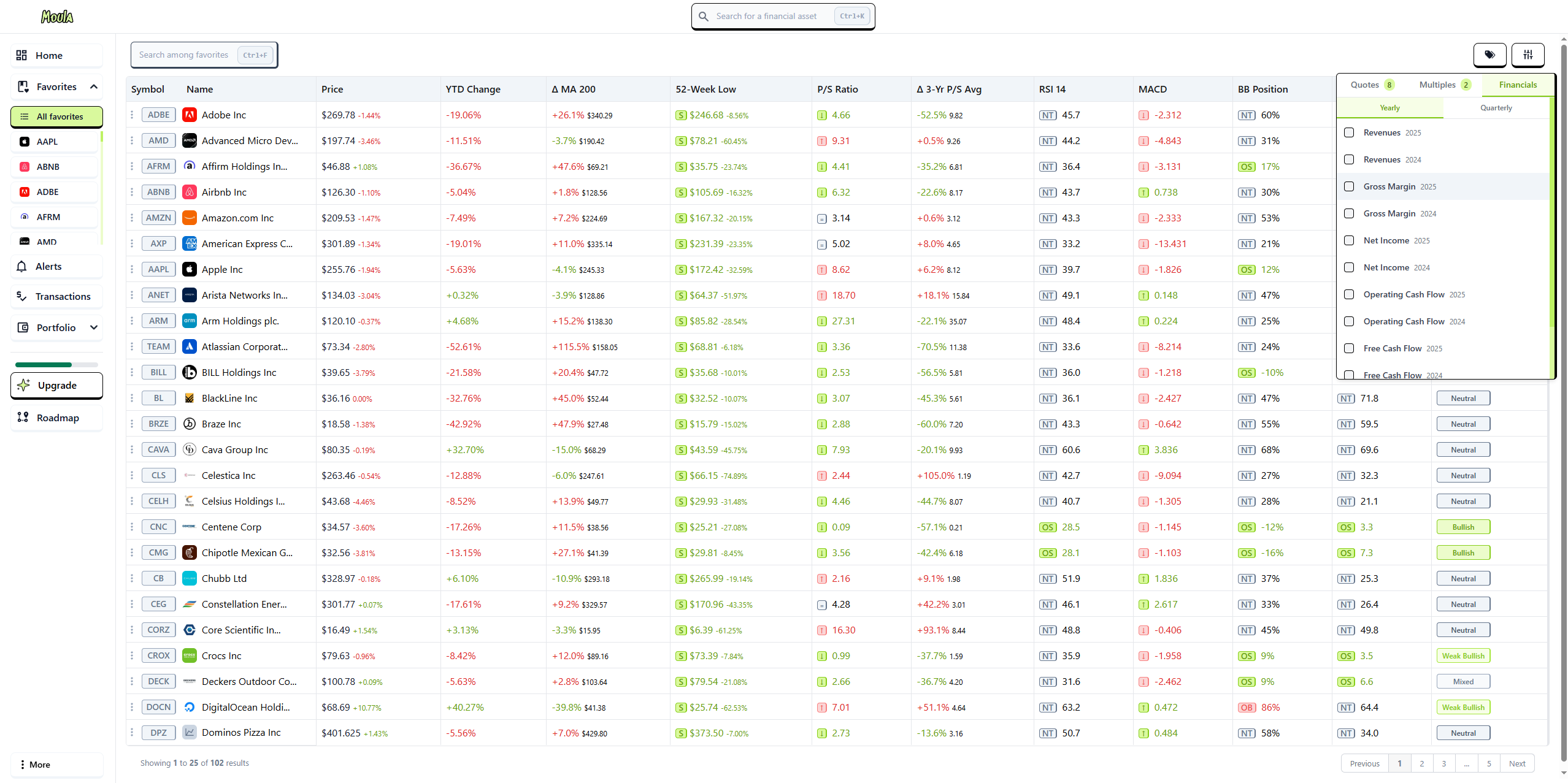Select the Yearly sub-tab
Image resolution: width=1568 pixels, height=783 pixels.
tap(1389, 108)
